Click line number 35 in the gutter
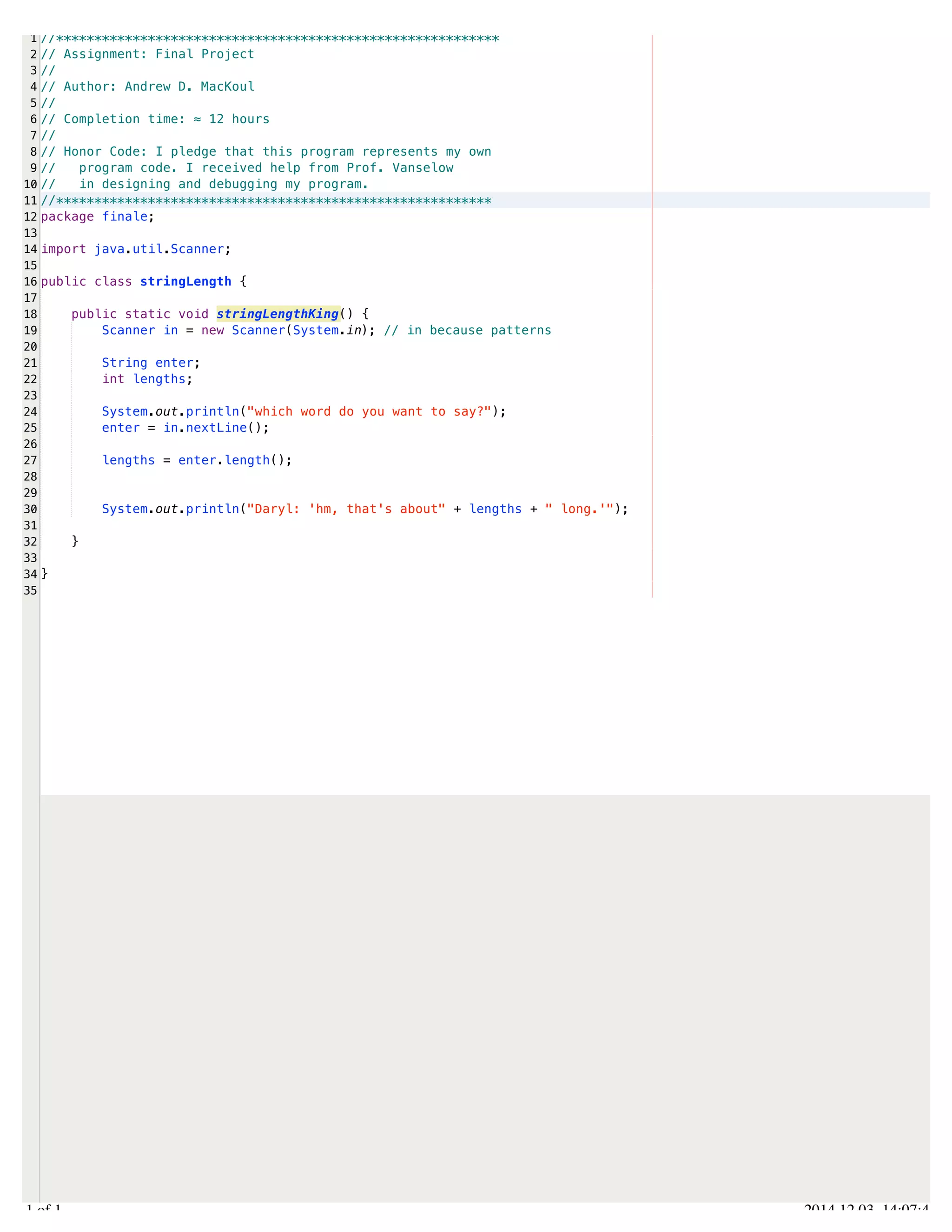This screenshot has height=1232, width=952. click(x=31, y=590)
